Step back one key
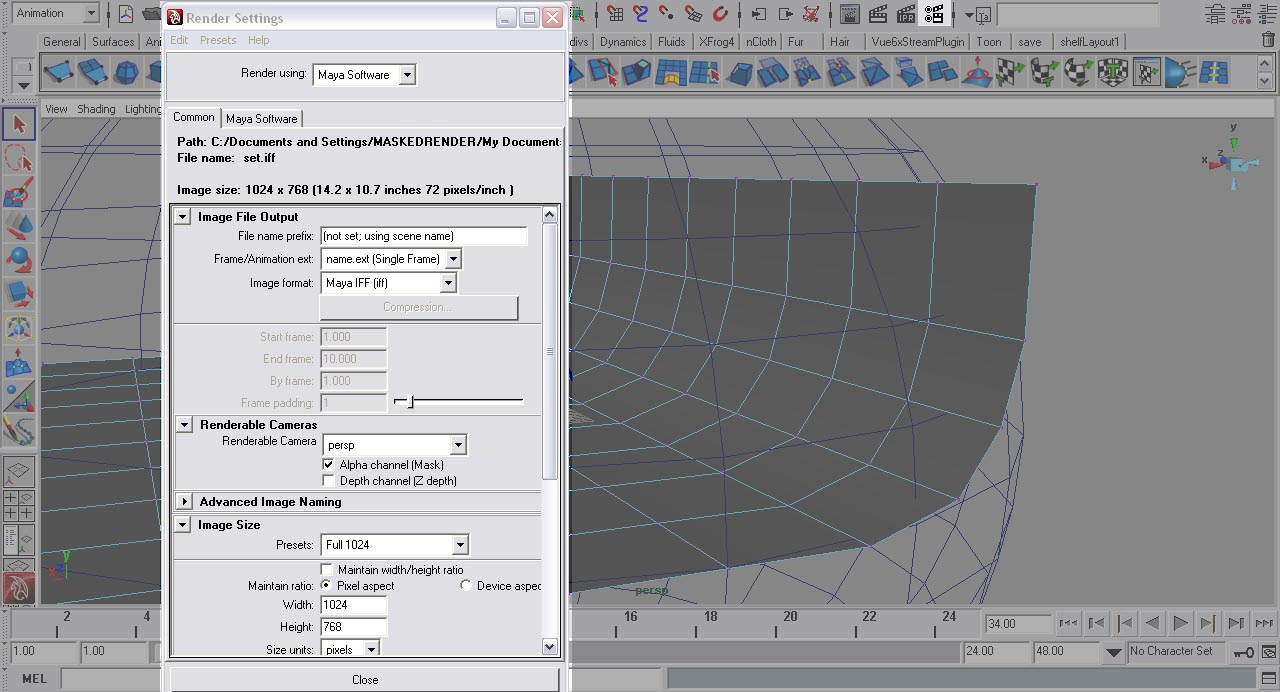1280x692 pixels. point(1124,623)
